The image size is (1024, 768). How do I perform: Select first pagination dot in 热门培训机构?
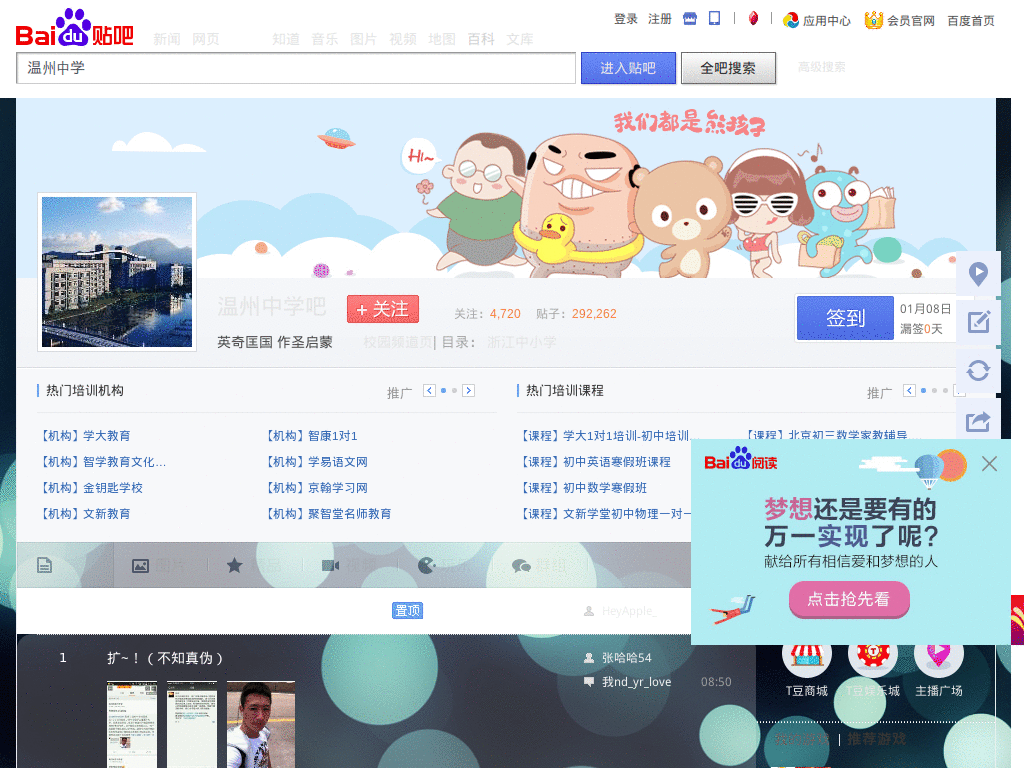coord(443,391)
